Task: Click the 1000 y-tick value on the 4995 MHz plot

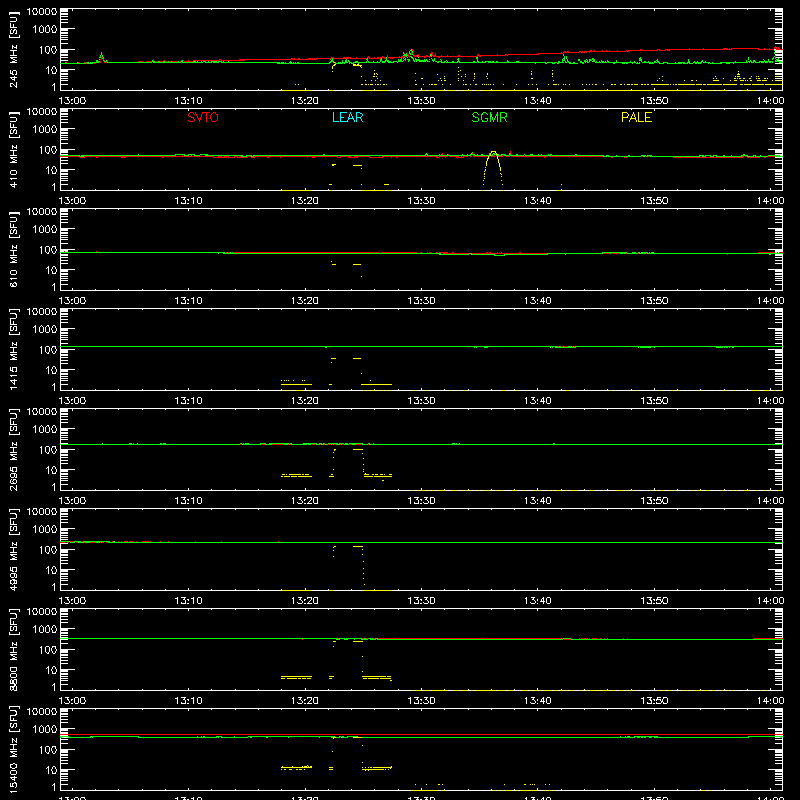Action: pyautogui.click(x=45, y=530)
